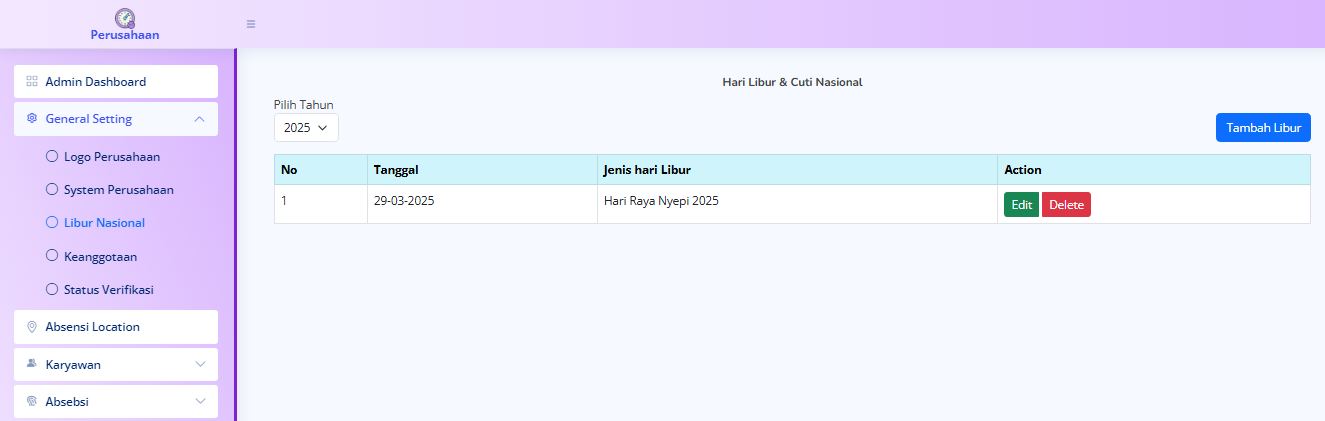Click the Tanggal column header
The image size is (1325, 421).
coord(396,170)
